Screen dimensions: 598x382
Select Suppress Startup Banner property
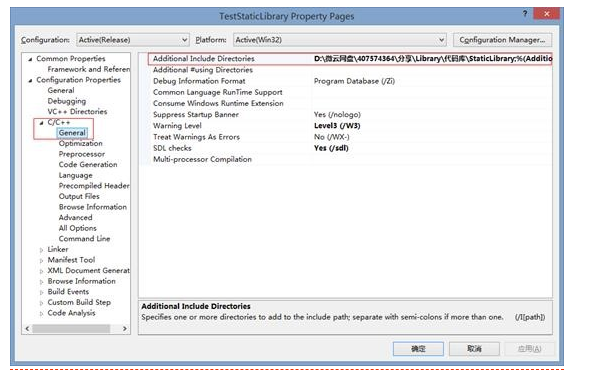pos(196,115)
